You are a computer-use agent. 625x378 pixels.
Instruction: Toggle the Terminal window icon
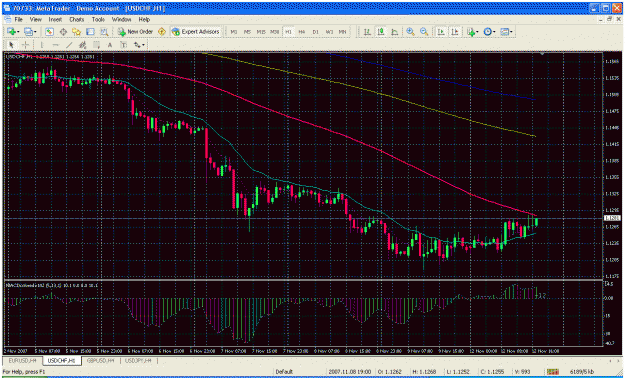pyautogui.click(x=90, y=32)
